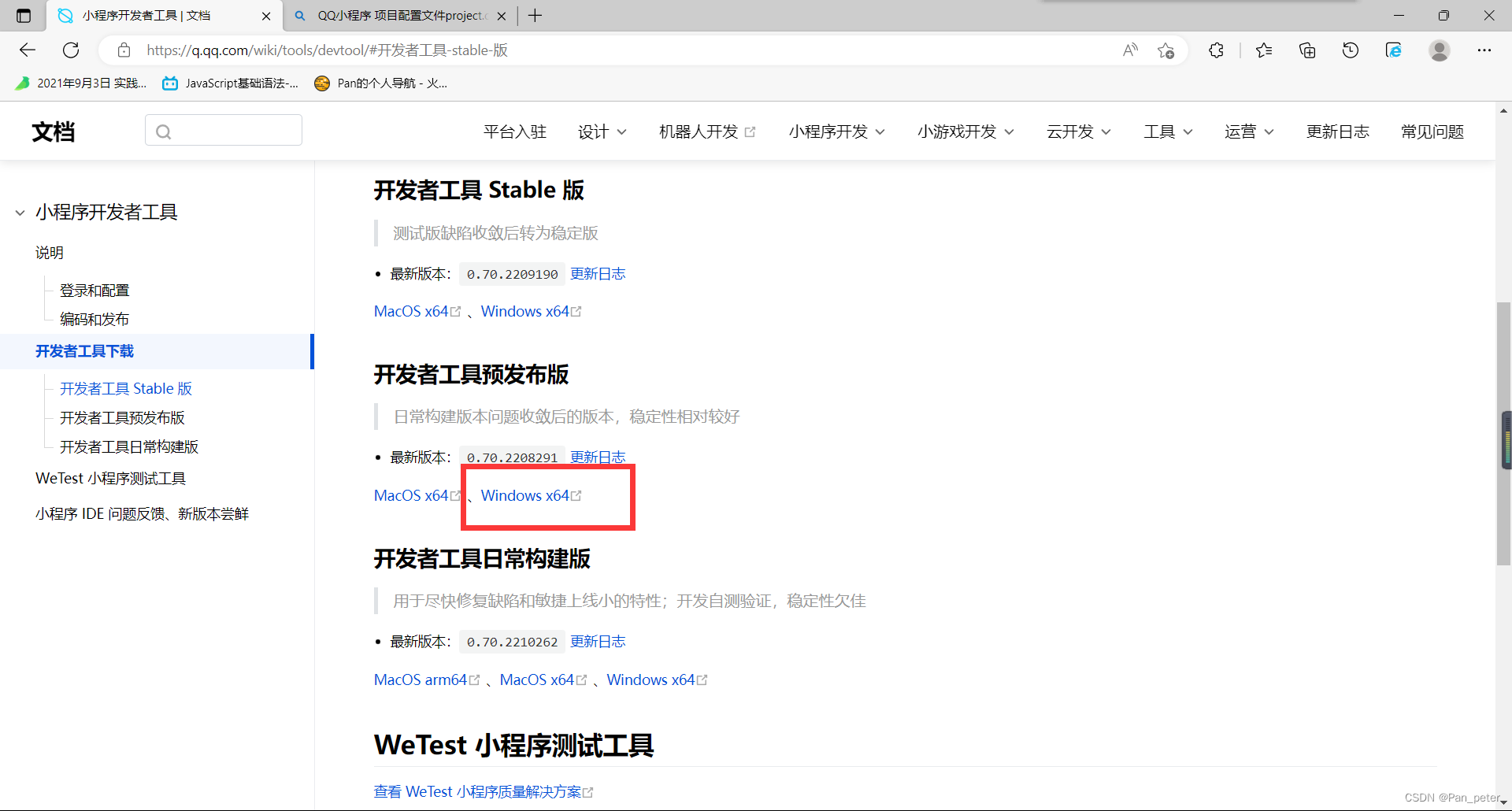Focus the documentation search field
Viewport: 1512px width, 811px height.
pyautogui.click(x=224, y=130)
